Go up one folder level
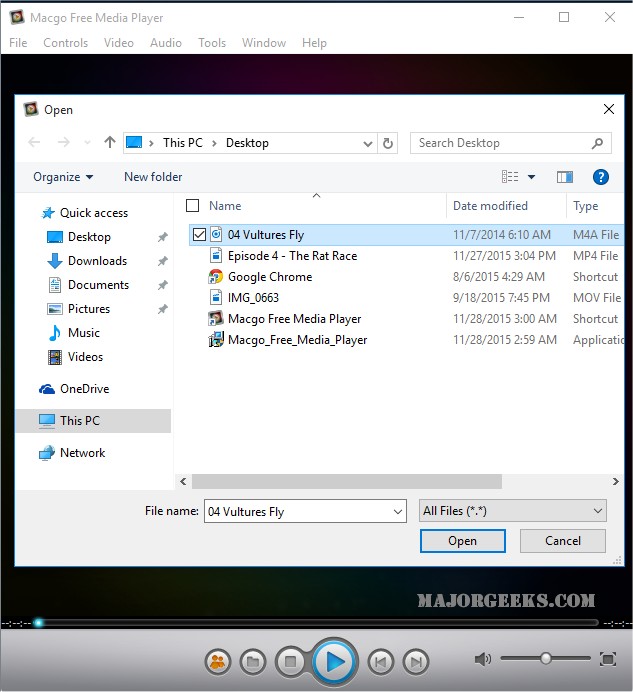Image resolution: width=633 pixels, height=692 pixels. (109, 142)
